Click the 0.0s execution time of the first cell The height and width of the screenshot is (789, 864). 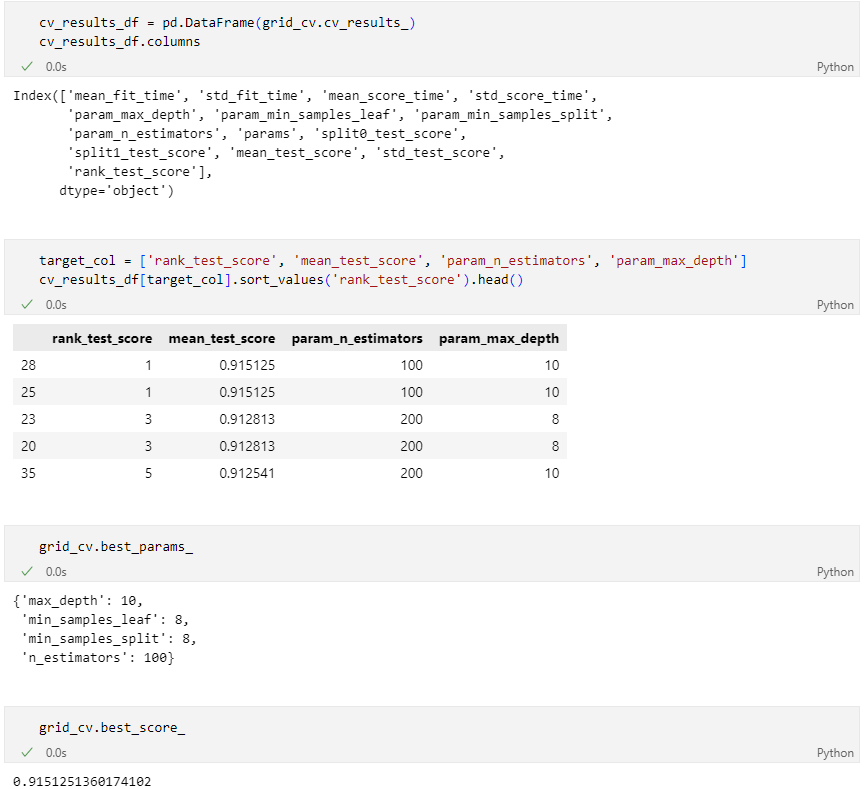coord(56,67)
